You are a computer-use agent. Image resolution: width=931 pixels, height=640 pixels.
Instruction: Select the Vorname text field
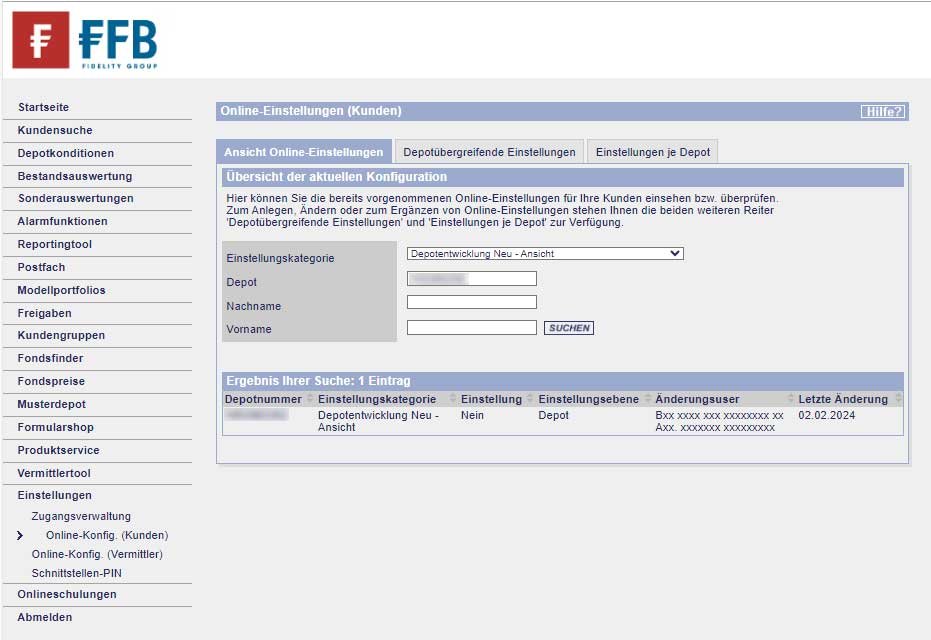(471, 327)
